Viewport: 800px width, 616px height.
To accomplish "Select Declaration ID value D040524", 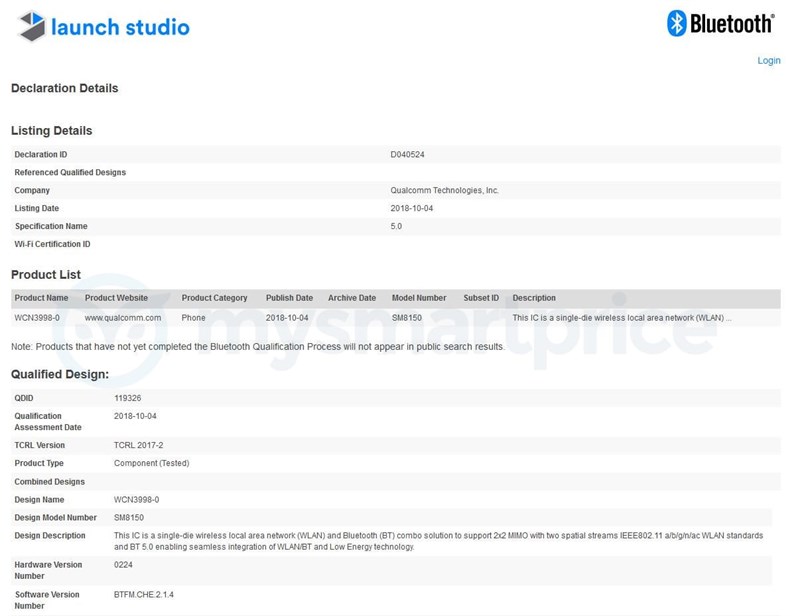I will (407, 155).
